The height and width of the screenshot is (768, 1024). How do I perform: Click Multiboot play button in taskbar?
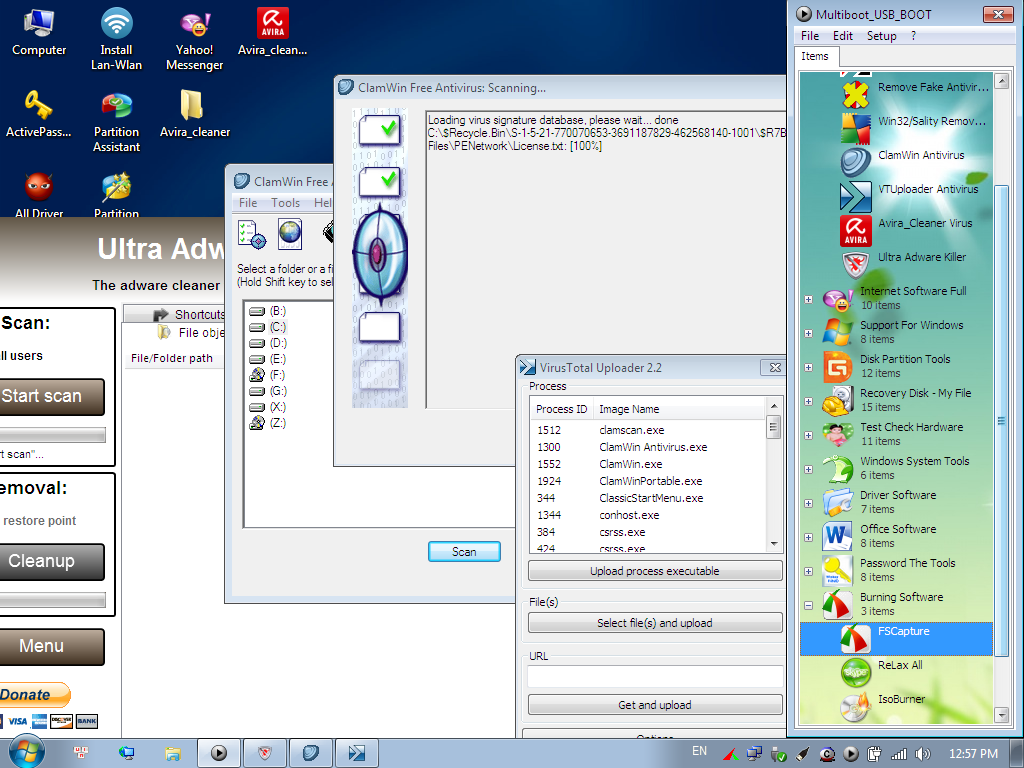coord(219,754)
